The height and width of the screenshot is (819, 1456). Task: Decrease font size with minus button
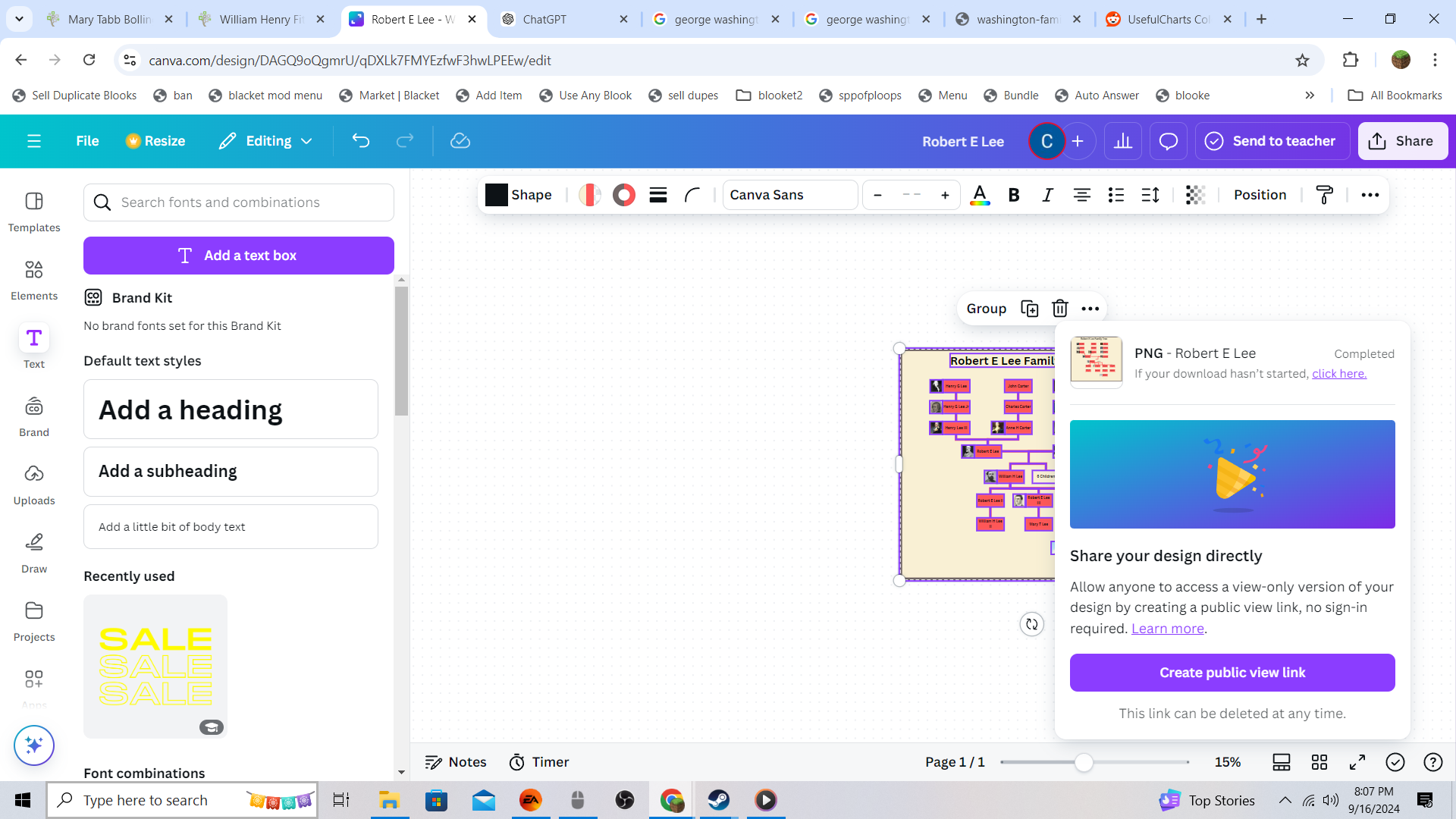tap(878, 195)
